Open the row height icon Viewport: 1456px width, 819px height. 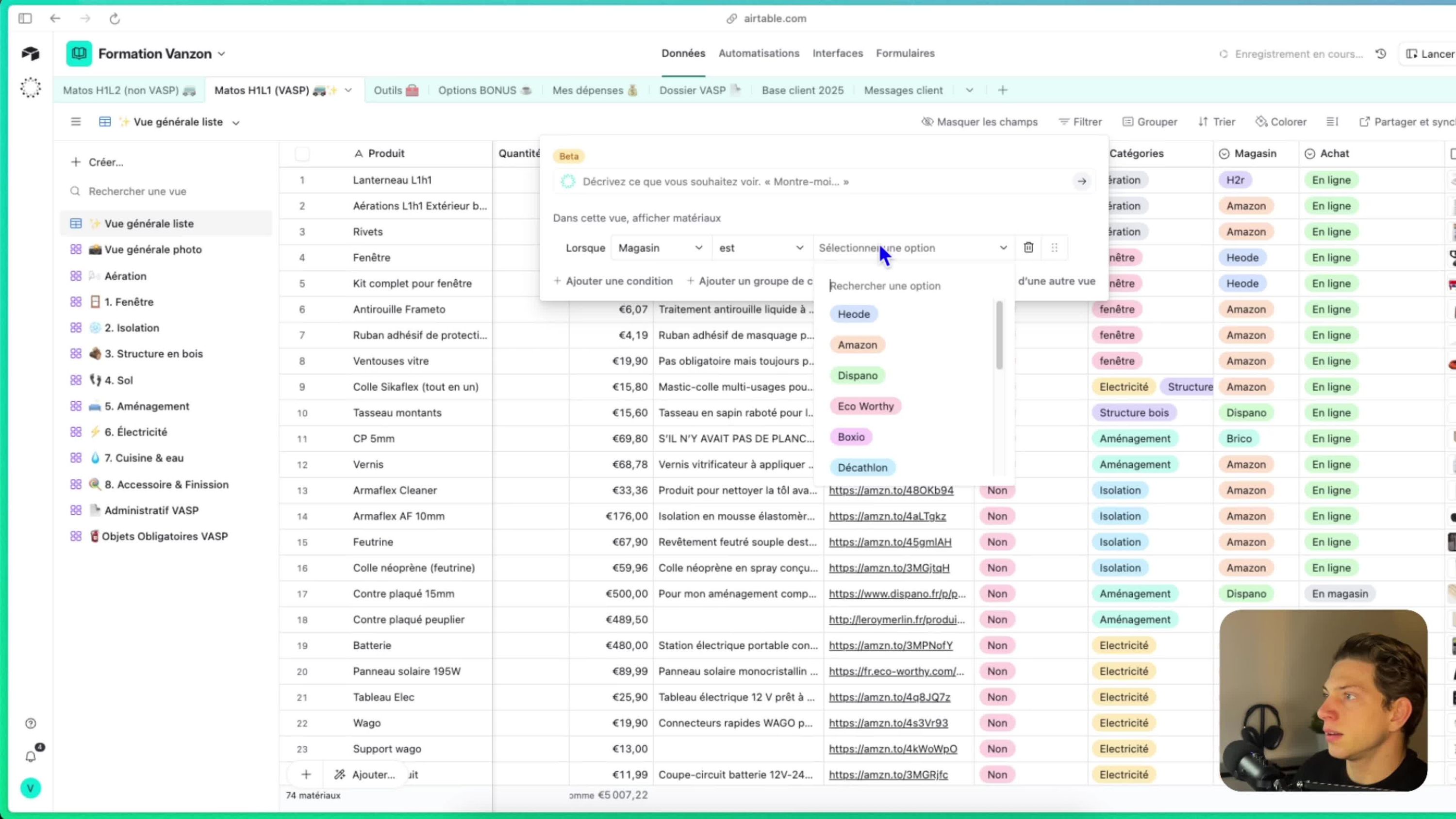1332,121
